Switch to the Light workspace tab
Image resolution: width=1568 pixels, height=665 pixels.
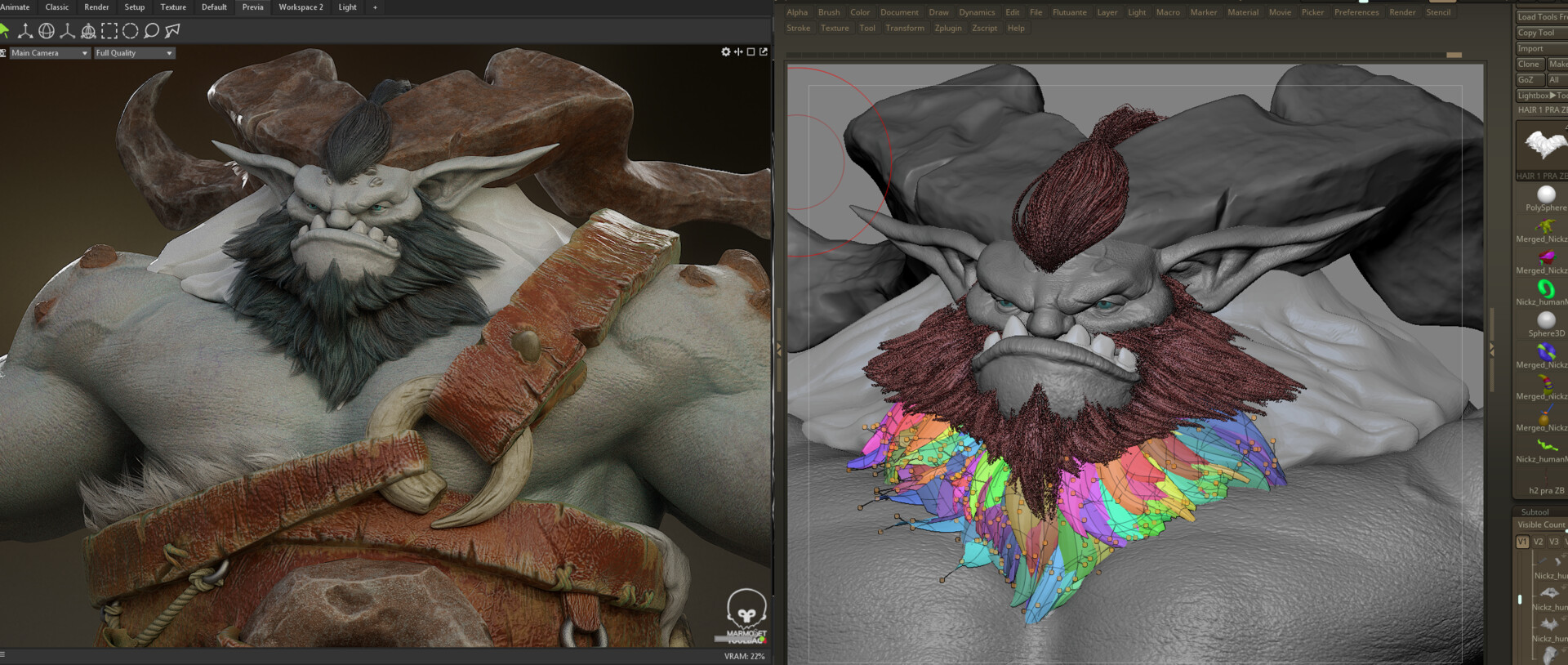pos(348,7)
